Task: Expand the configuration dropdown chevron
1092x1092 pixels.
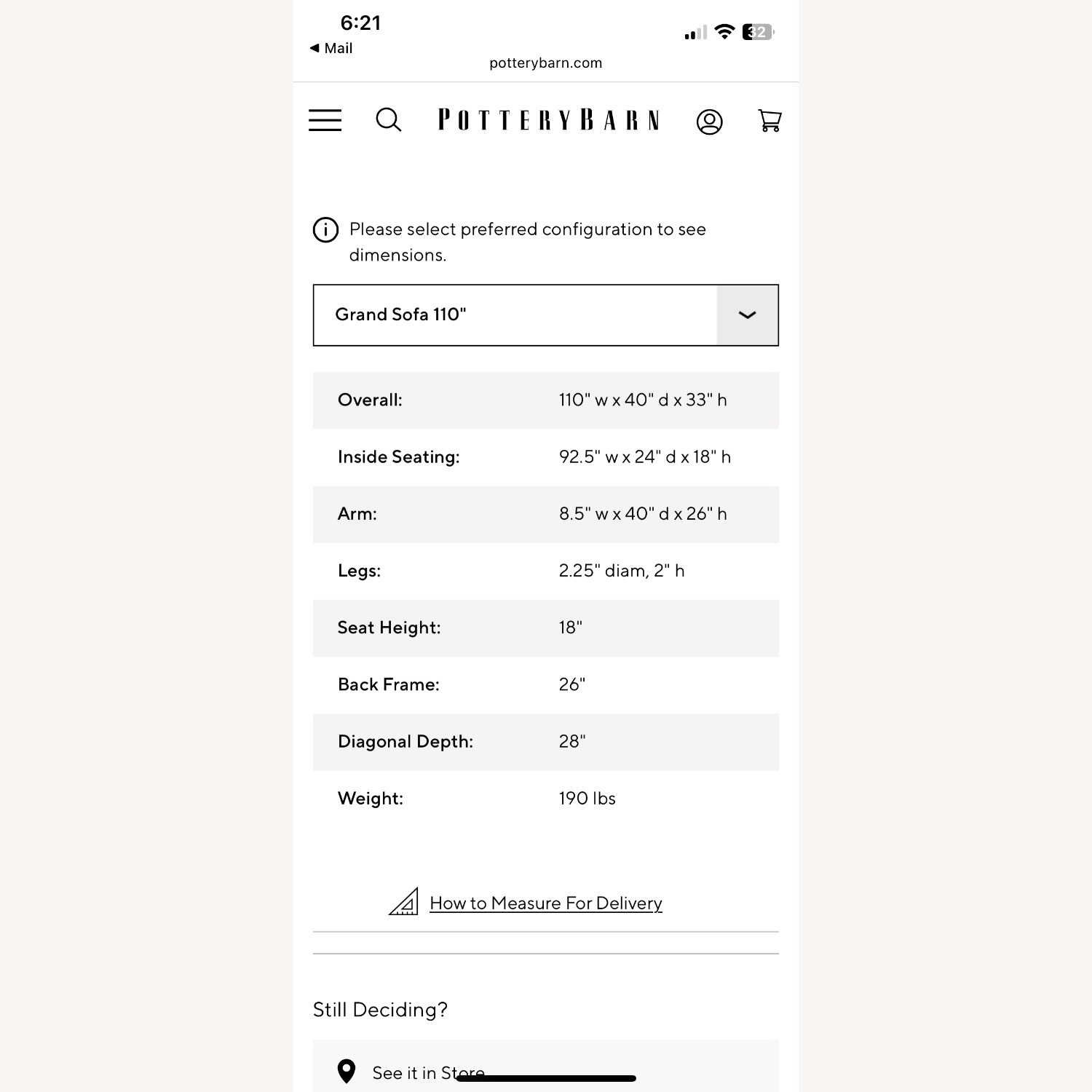Action: coord(747,315)
